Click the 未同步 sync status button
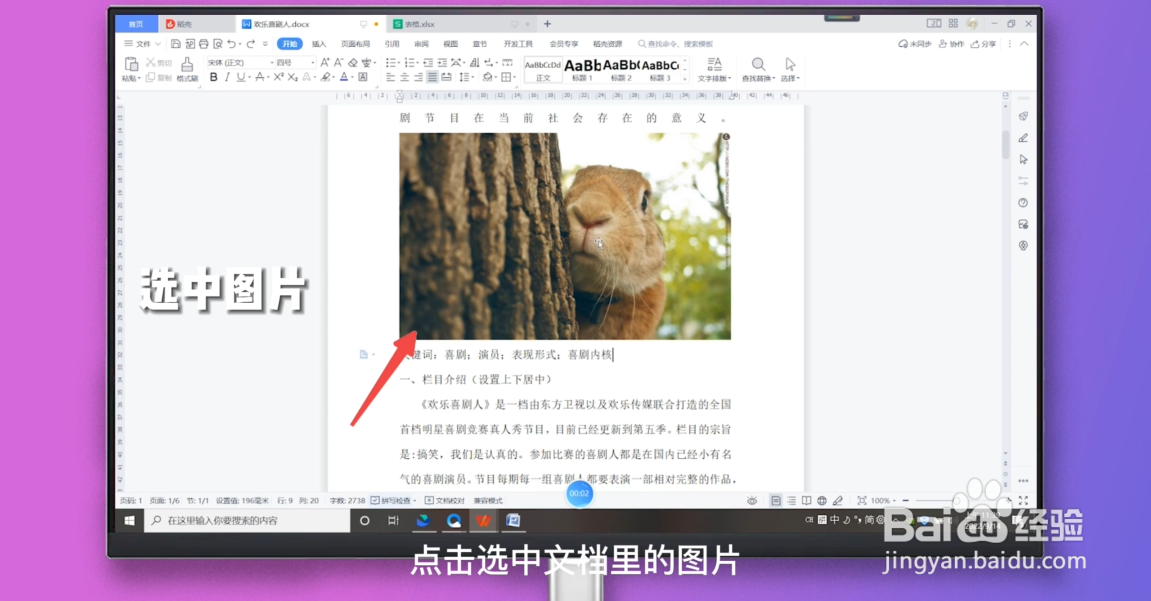The width and height of the screenshot is (1151, 601). click(915, 44)
